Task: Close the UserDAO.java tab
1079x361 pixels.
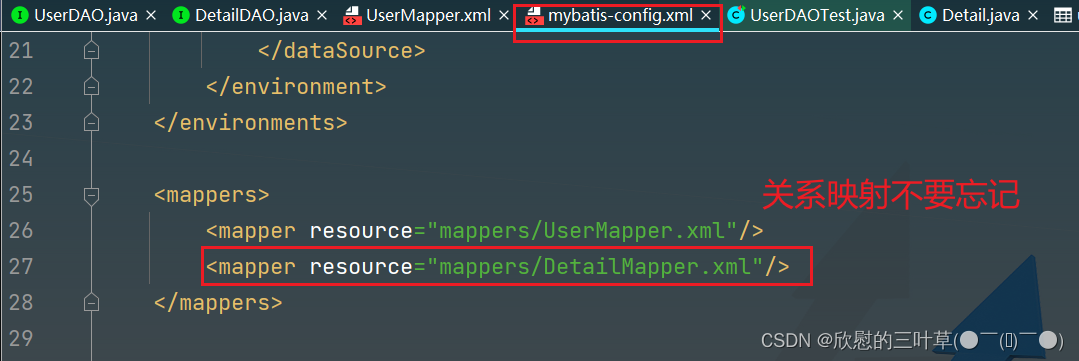Action: click(x=151, y=15)
